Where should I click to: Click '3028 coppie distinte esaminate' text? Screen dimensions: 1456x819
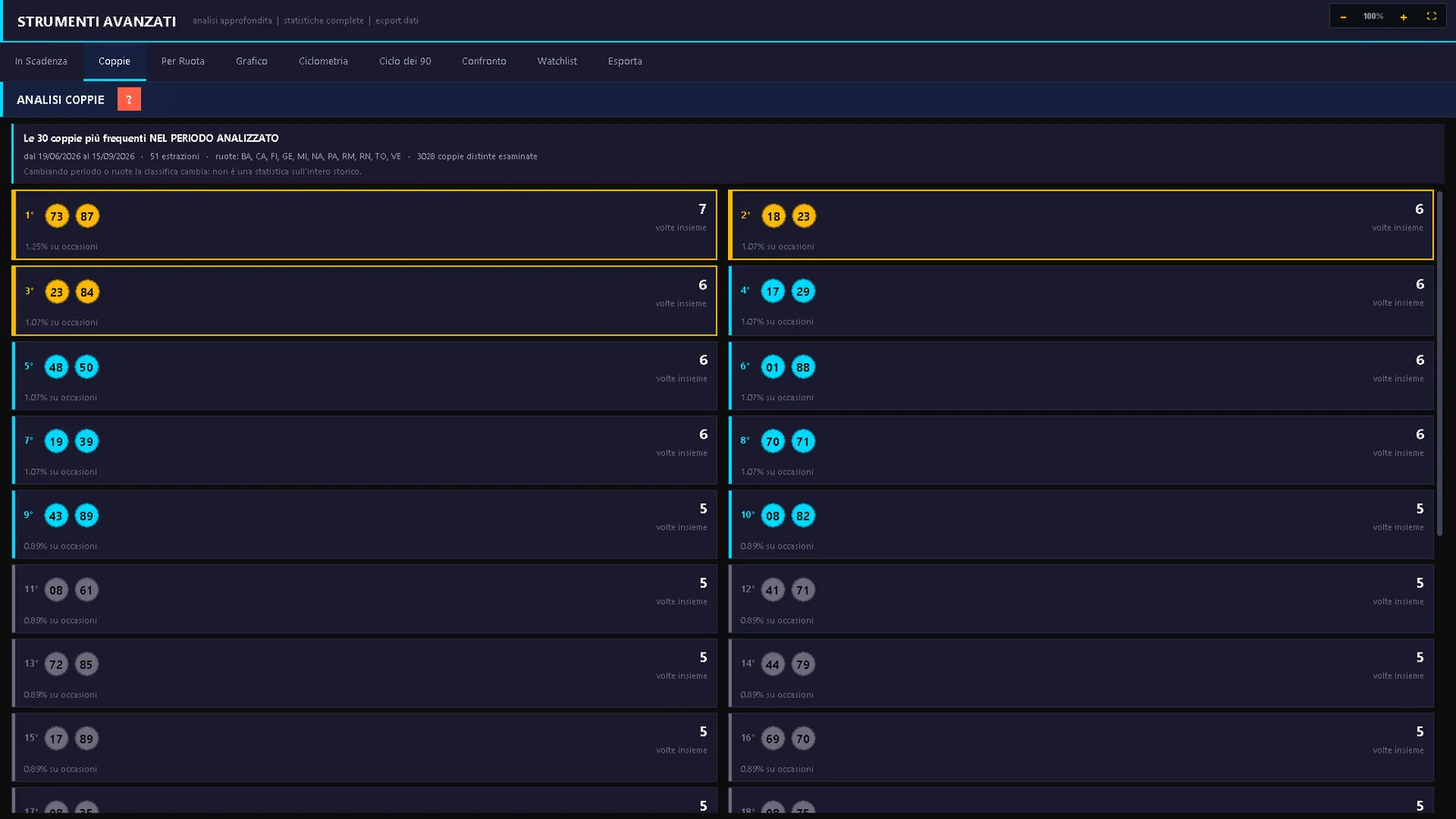coord(477,157)
